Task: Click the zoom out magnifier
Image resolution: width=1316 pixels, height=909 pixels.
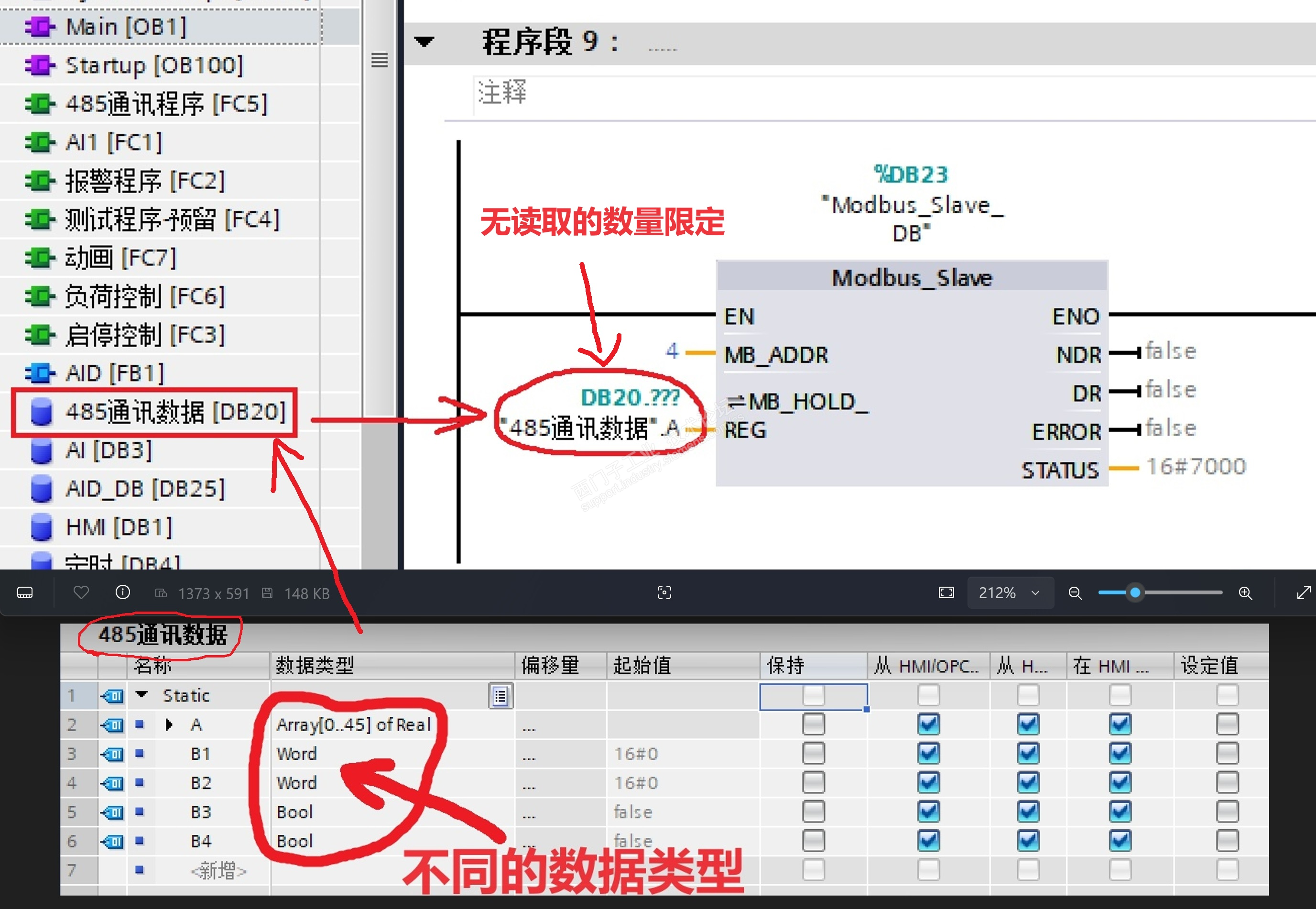Action: [1075, 593]
